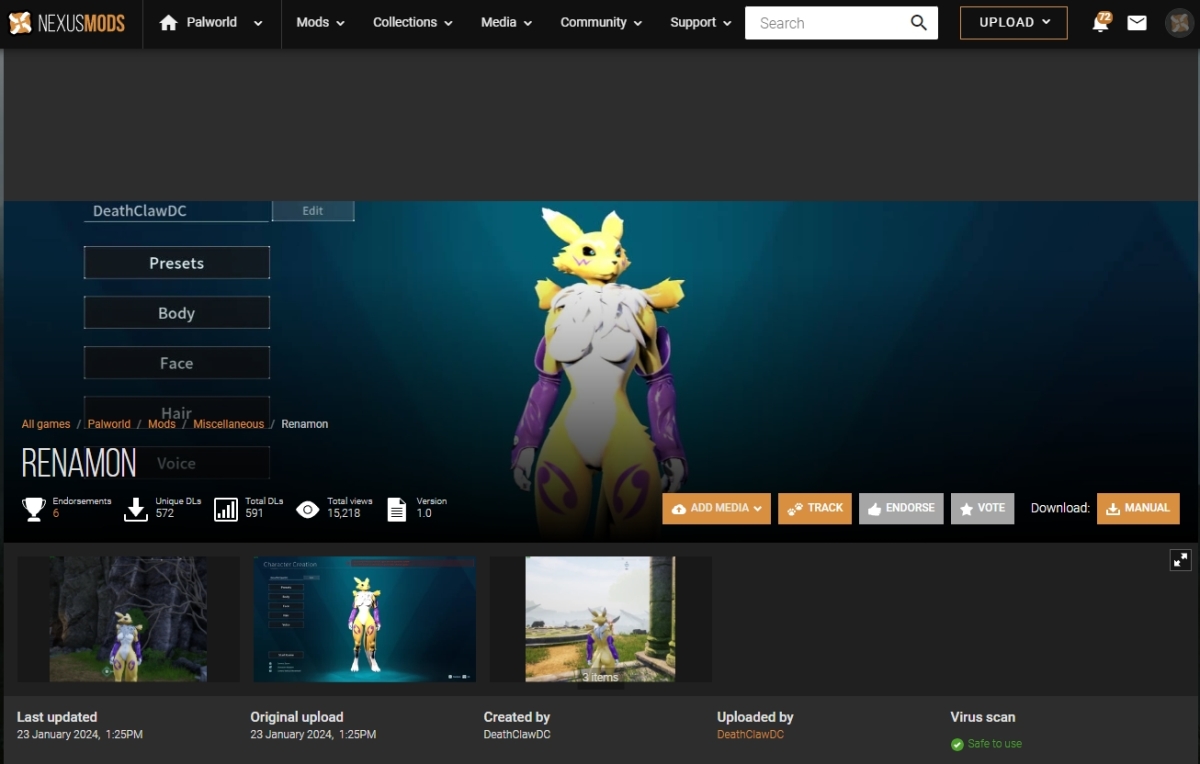
Task: Click the Palworld home icon
Action: pos(168,23)
